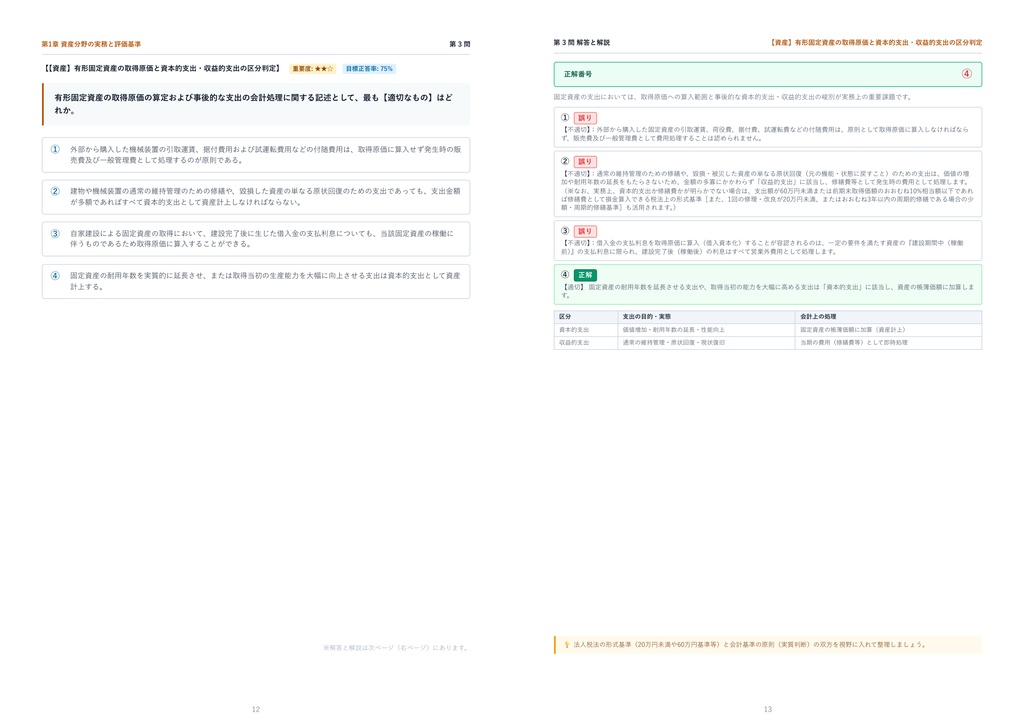Image resolution: width=1024 pixels, height=724 pixels.
Task: Click the 誤り badge beside explanation ③
Action: 585,231
